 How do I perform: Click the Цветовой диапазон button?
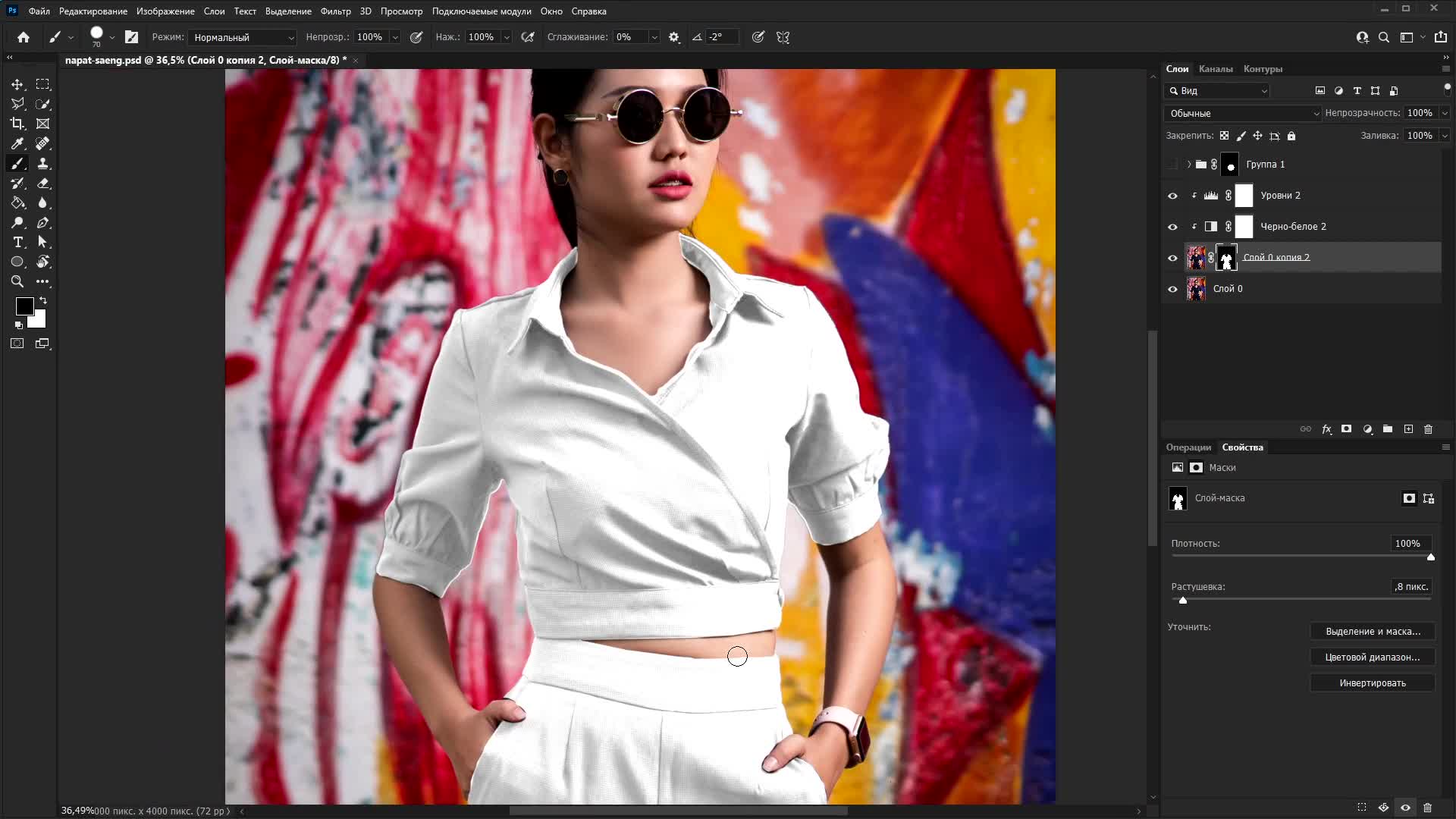(1372, 657)
